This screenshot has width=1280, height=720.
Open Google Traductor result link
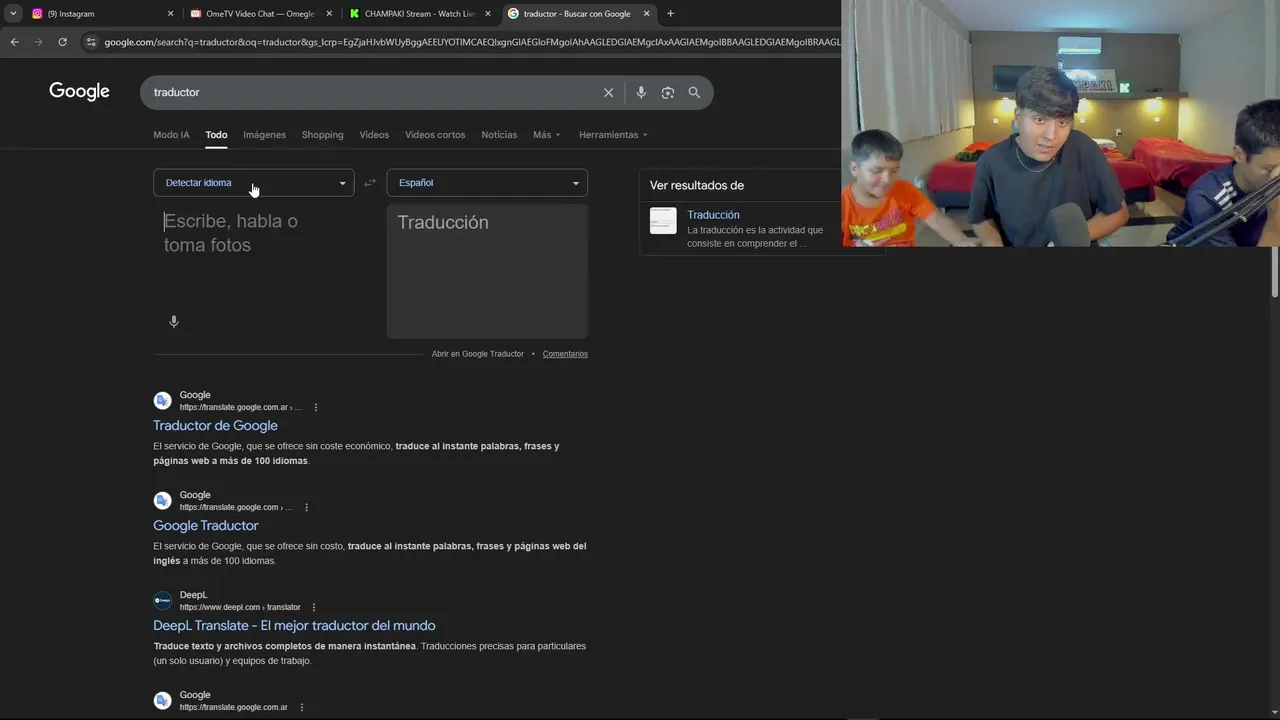205,526
